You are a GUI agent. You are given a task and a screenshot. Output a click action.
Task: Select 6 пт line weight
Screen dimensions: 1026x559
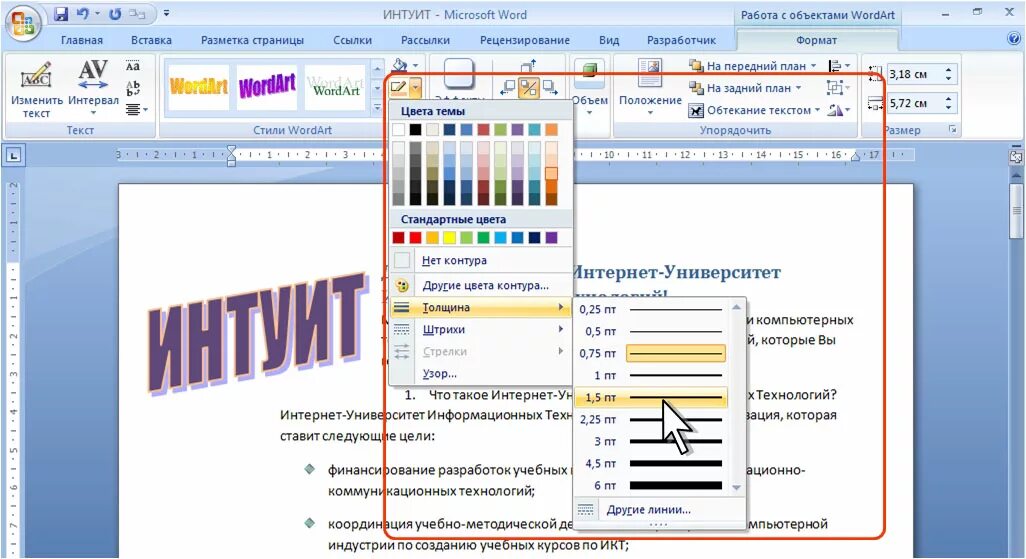coord(650,486)
